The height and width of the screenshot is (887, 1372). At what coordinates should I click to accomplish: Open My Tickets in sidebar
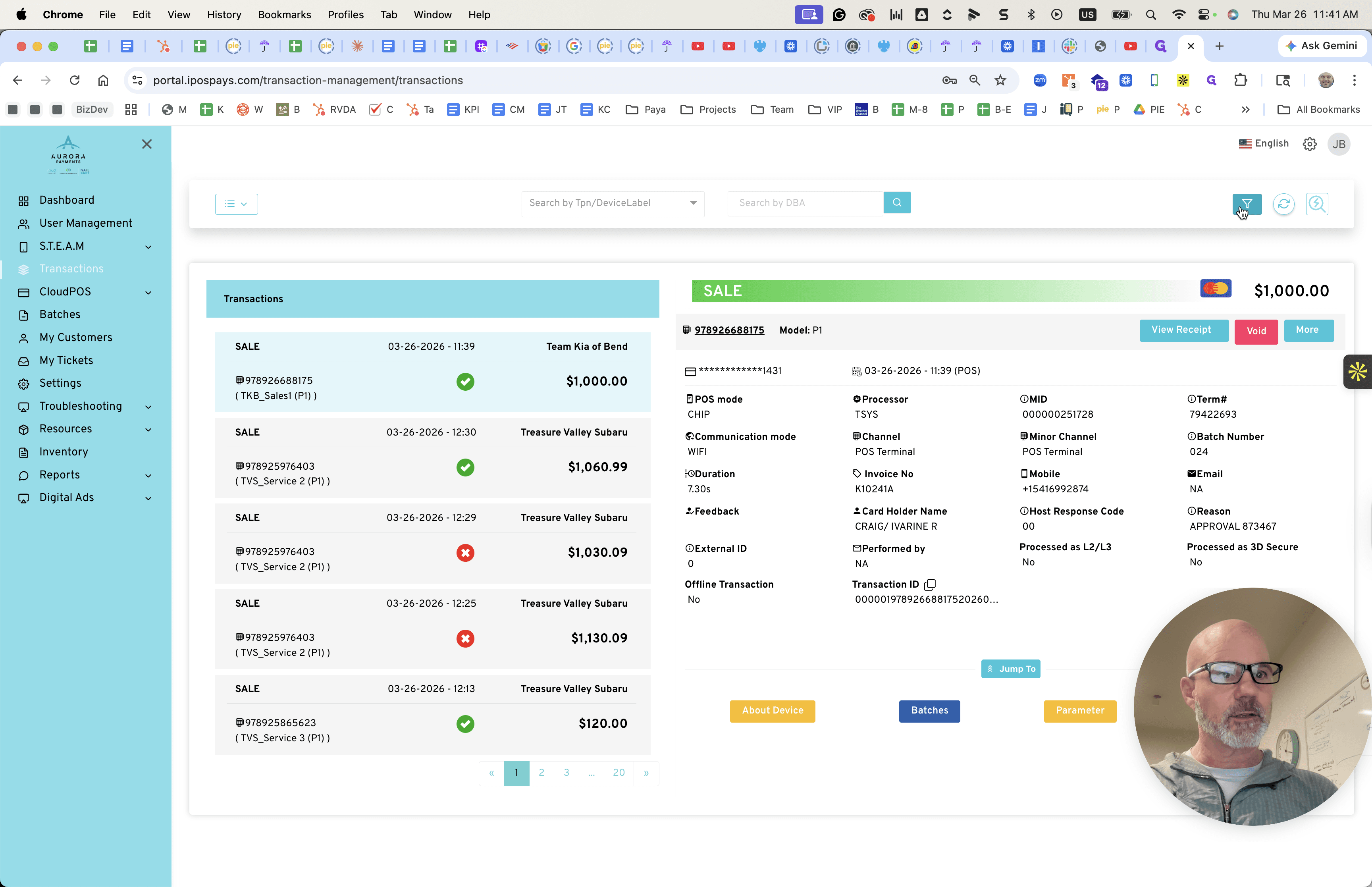66,361
